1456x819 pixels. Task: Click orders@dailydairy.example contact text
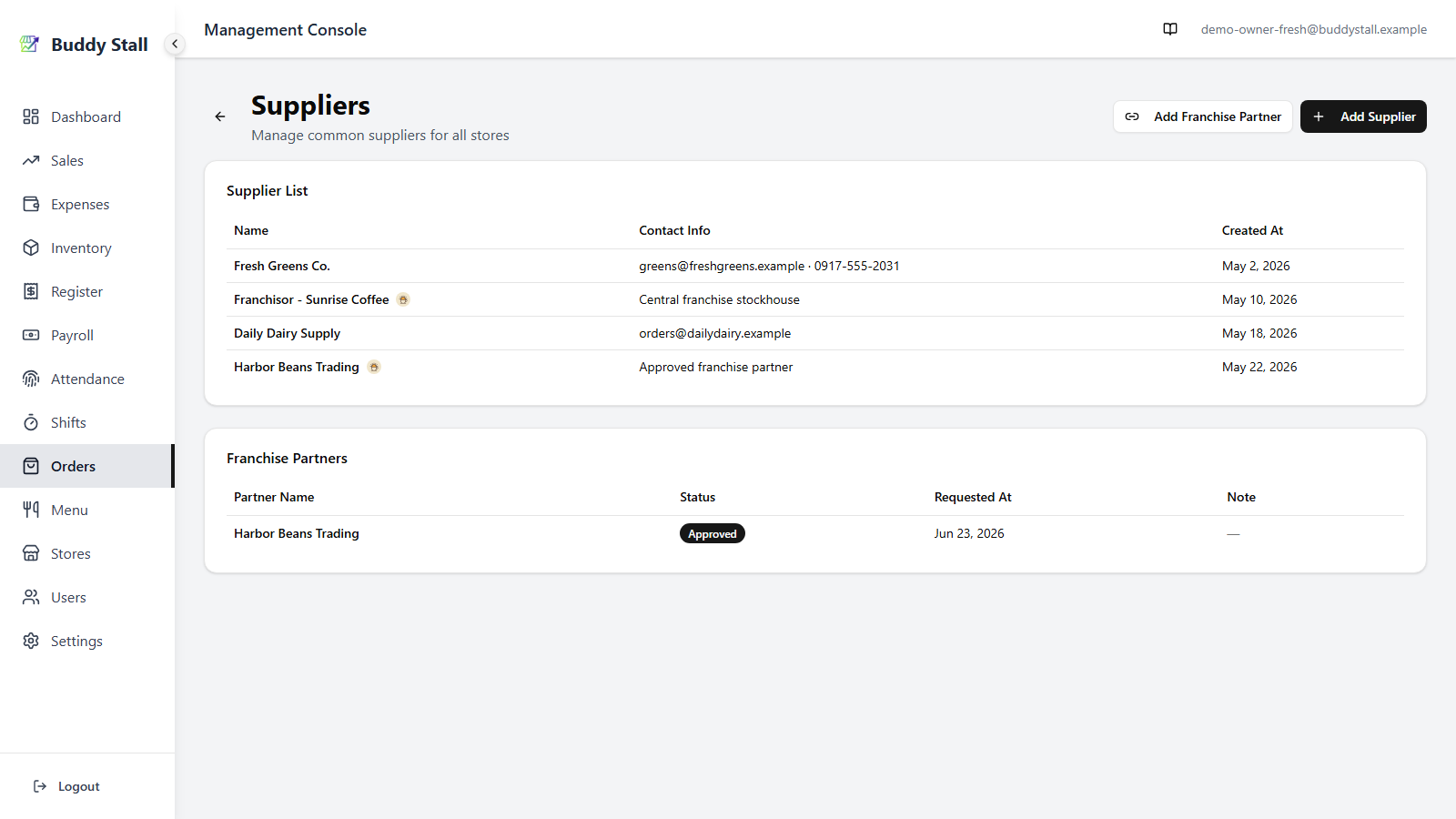[714, 333]
